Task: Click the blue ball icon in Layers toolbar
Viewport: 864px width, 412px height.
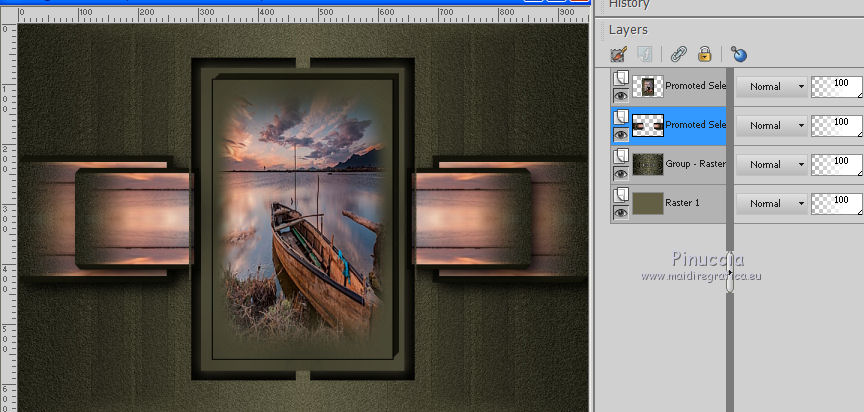Action: (x=738, y=54)
